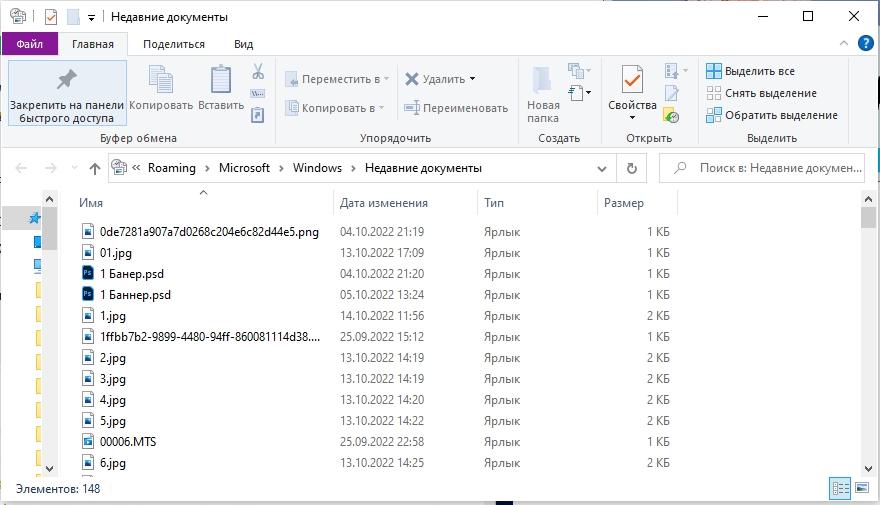Click the search field Поиск в: Недавние документы
880x505 pixels.
click(762, 168)
